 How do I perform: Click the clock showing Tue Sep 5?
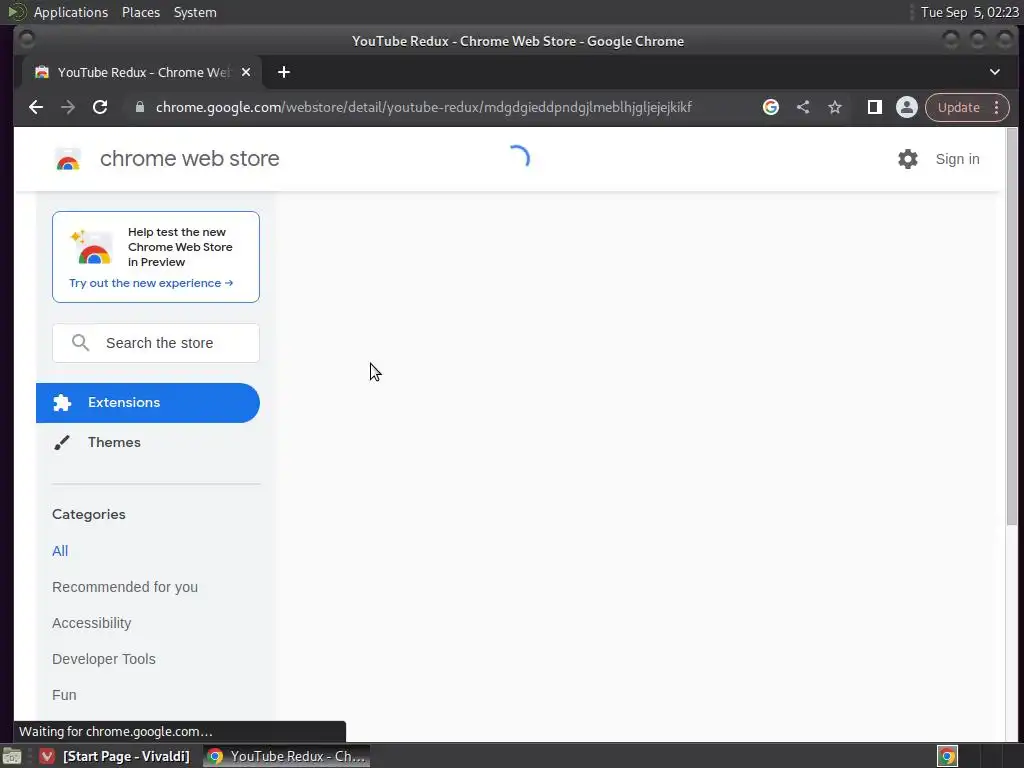click(x=969, y=12)
